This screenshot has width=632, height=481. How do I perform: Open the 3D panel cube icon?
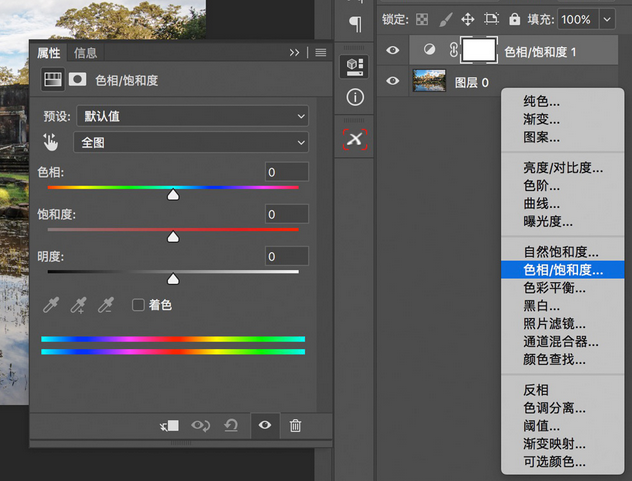click(355, 66)
